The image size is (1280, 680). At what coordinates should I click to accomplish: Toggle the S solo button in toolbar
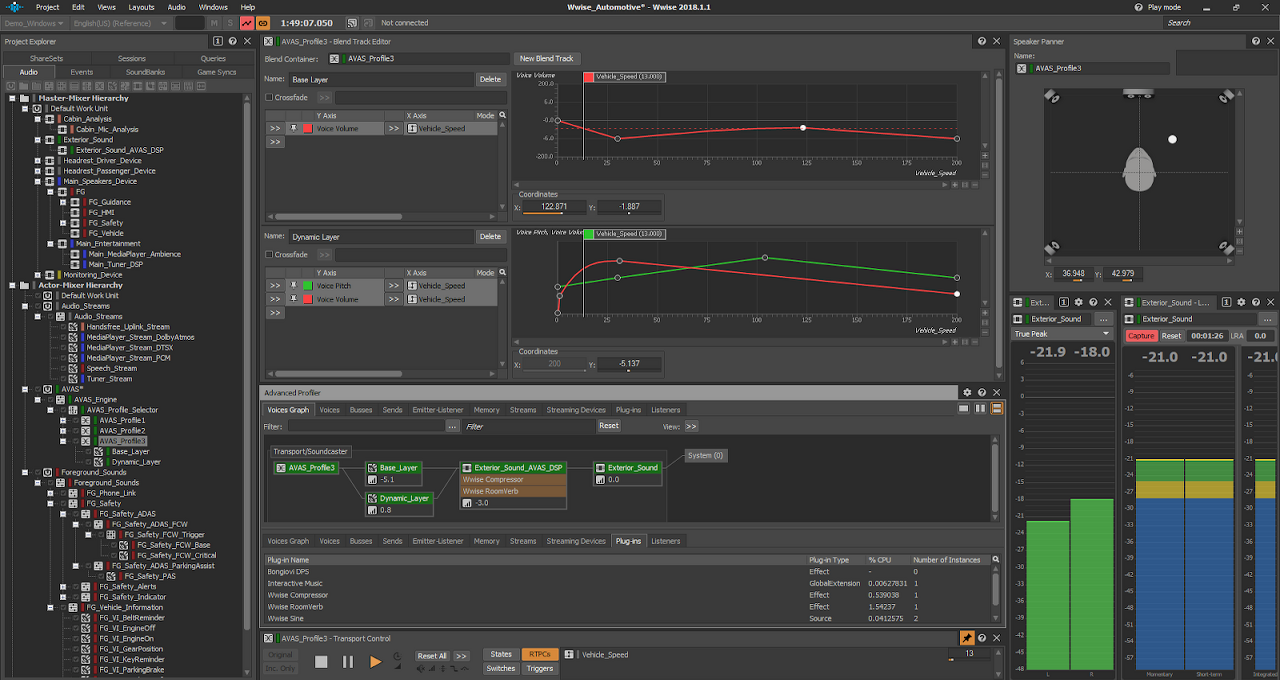pos(230,22)
